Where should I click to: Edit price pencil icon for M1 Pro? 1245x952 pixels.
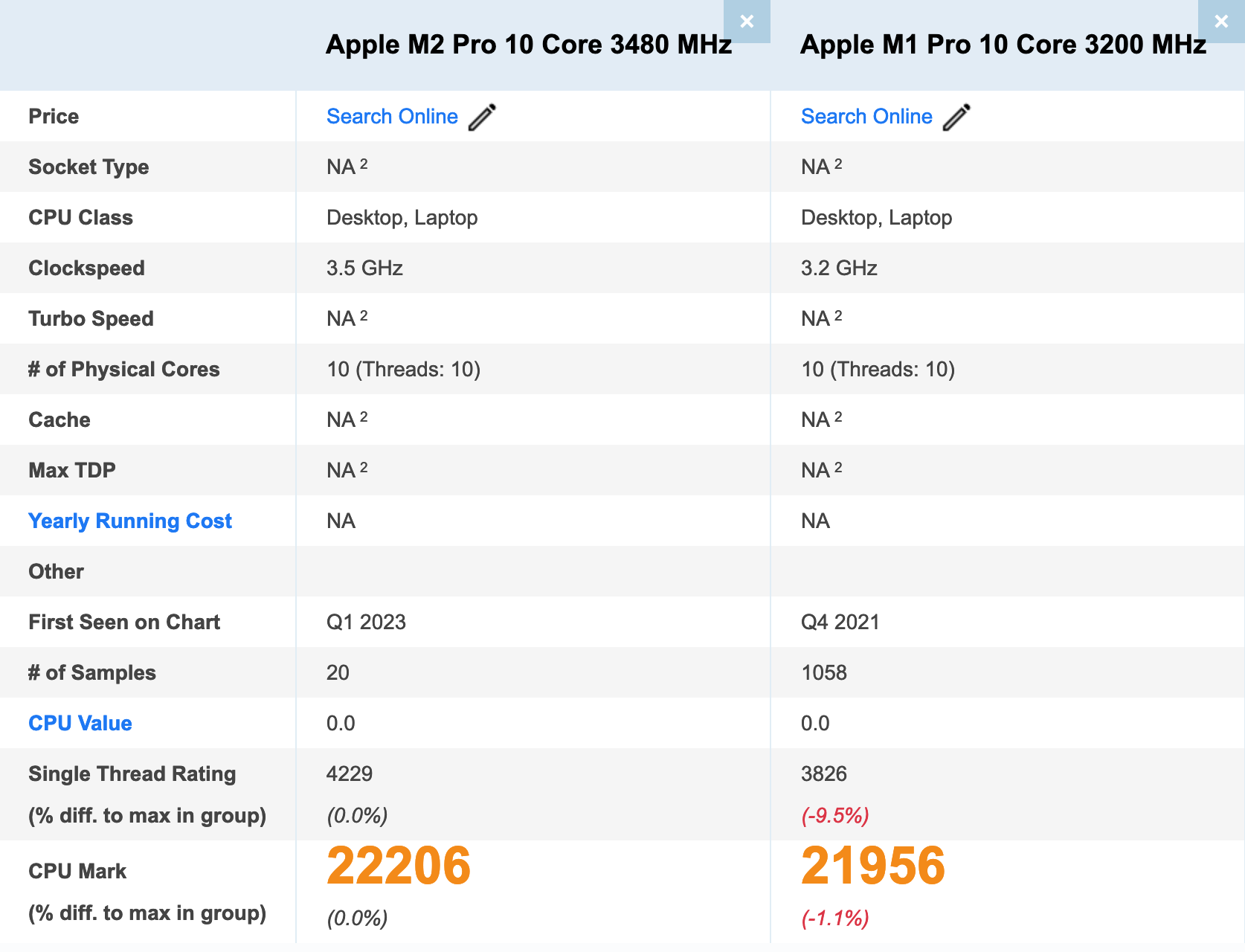[x=956, y=117]
